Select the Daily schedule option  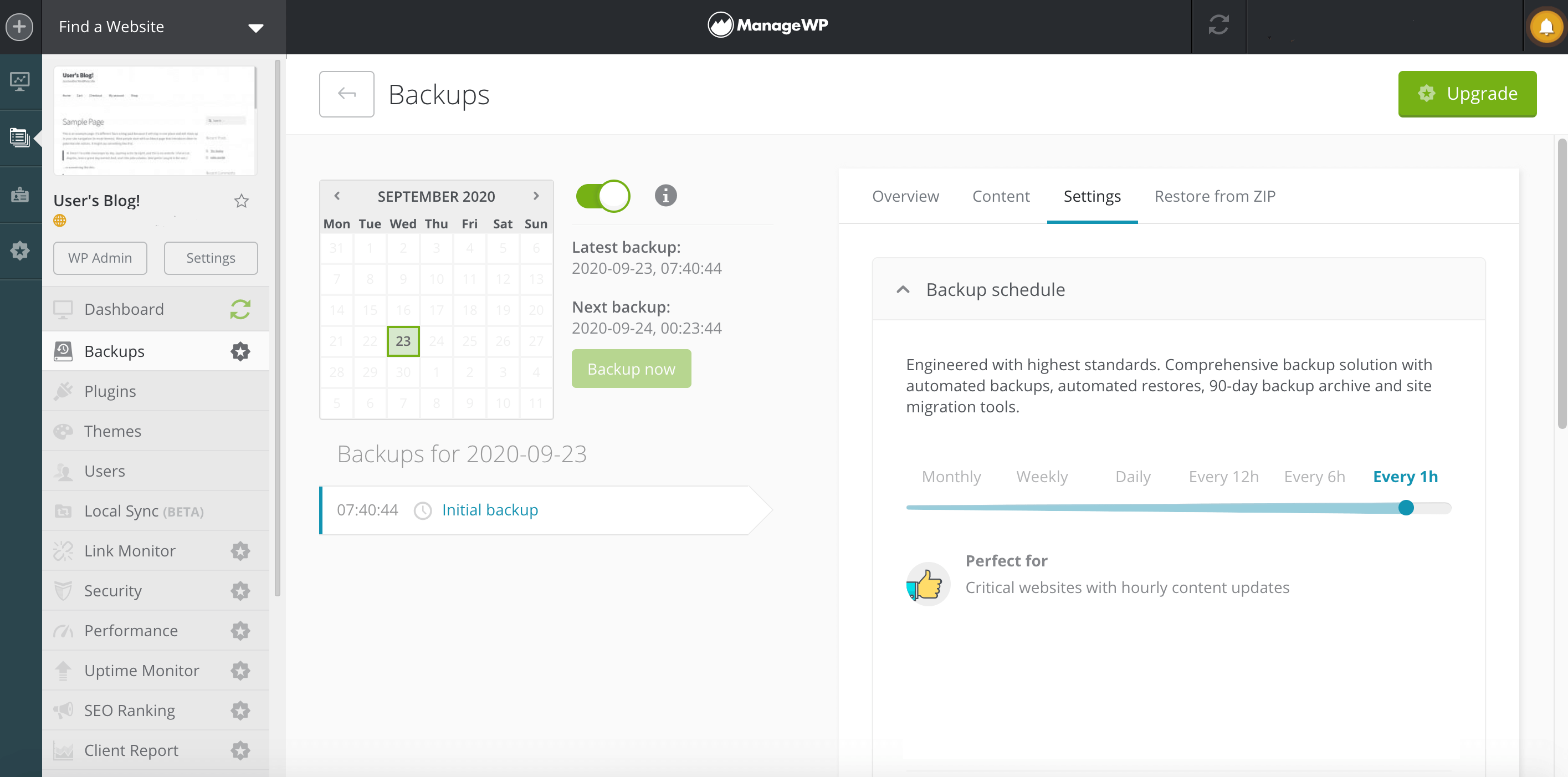1132,476
